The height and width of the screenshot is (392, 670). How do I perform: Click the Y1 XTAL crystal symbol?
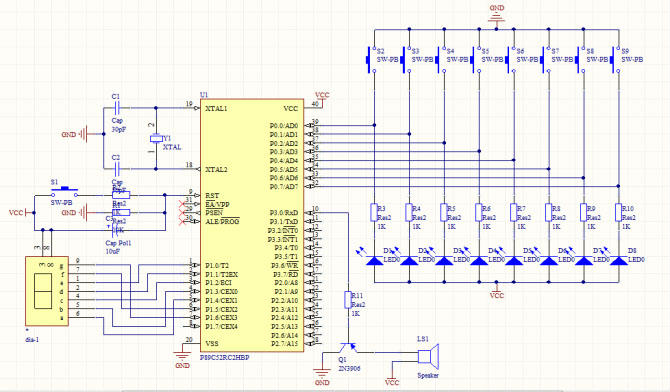click(156, 139)
